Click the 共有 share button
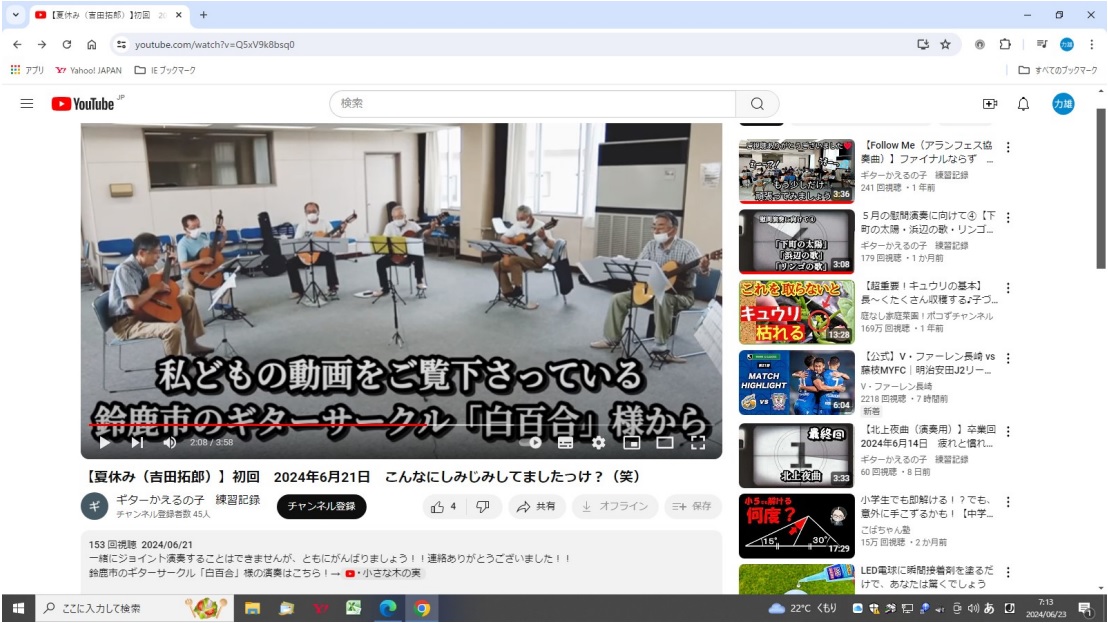The image size is (1108, 623). tap(537, 507)
